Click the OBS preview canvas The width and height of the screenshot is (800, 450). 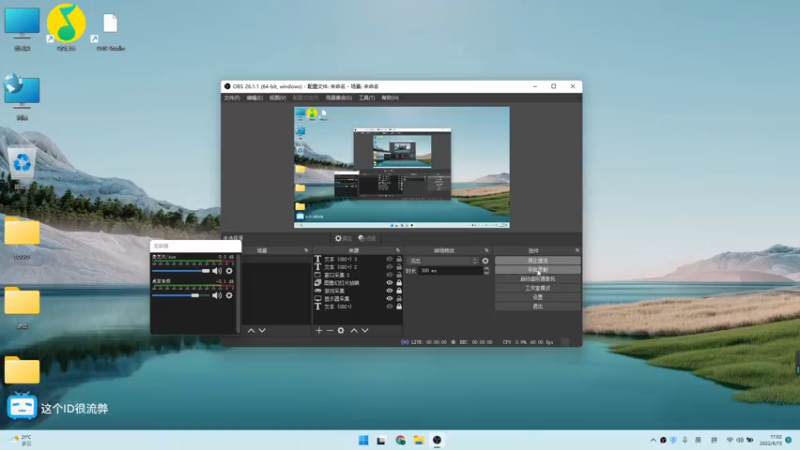[x=402, y=167]
